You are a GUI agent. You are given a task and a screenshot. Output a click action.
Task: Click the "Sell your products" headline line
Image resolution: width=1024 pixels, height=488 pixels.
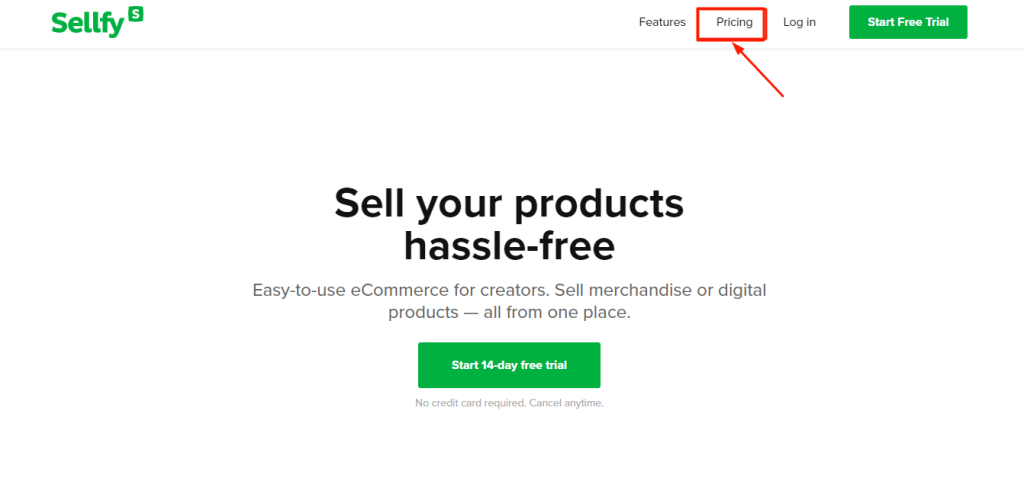pos(509,204)
